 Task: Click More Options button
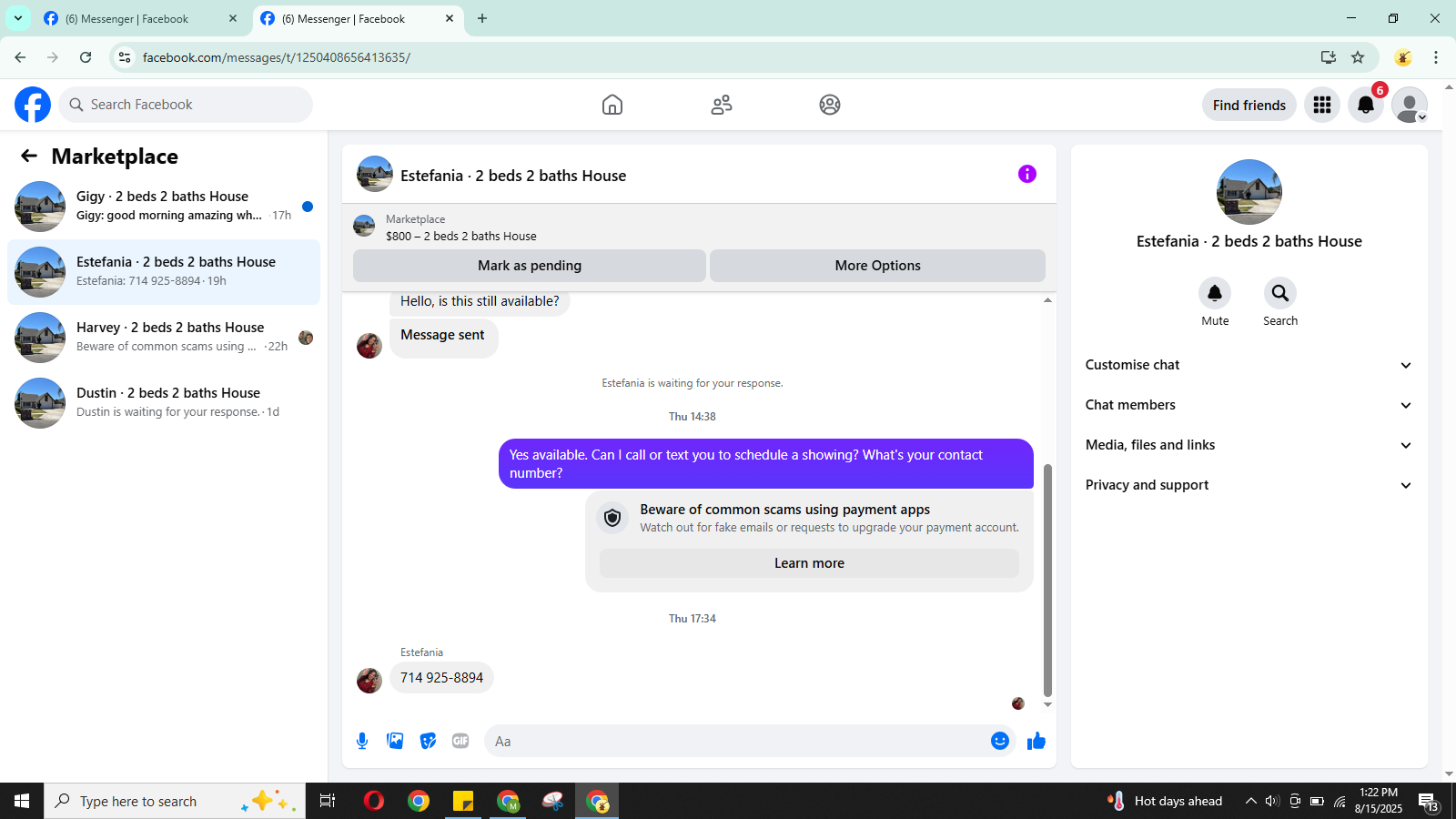[x=877, y=266]
